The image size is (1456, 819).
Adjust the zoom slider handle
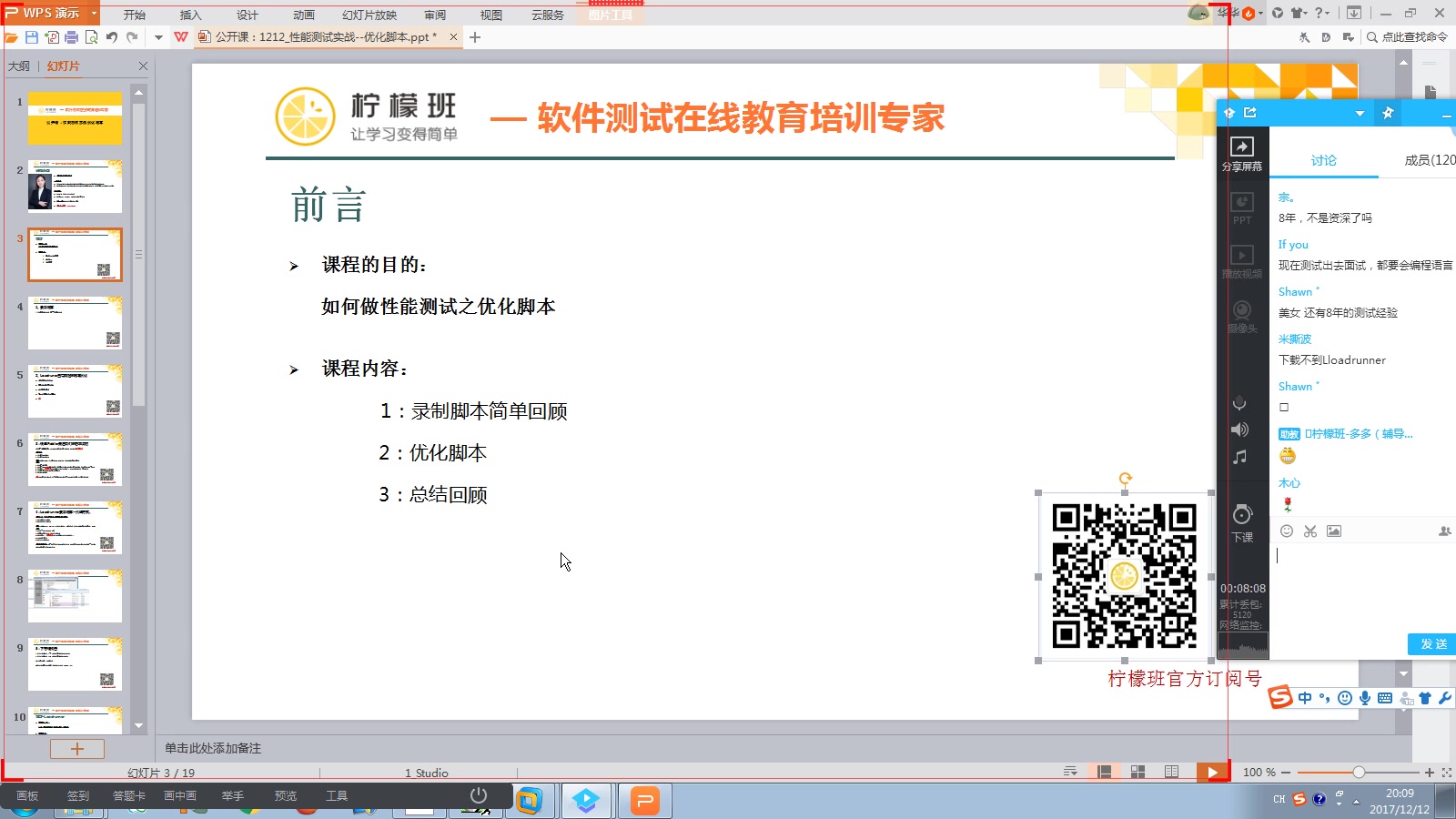(x=1359, y=773)
